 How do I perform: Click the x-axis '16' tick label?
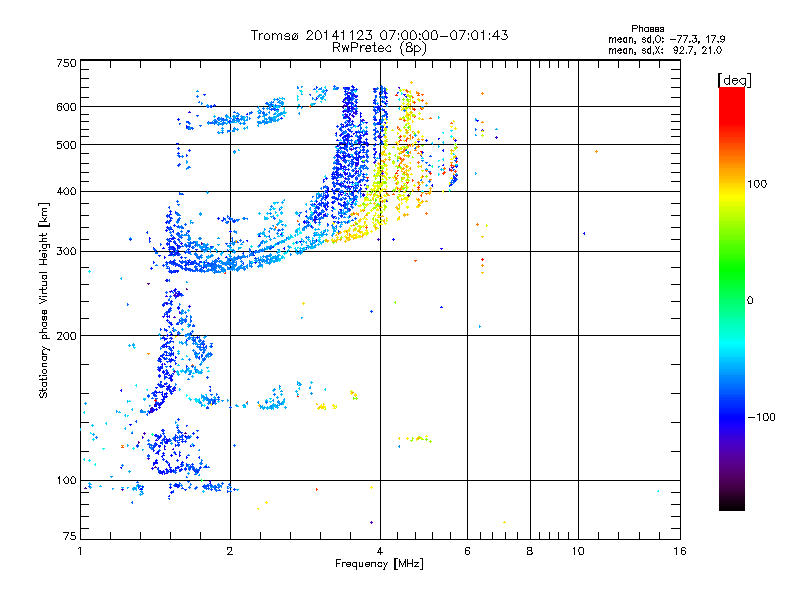680,551
